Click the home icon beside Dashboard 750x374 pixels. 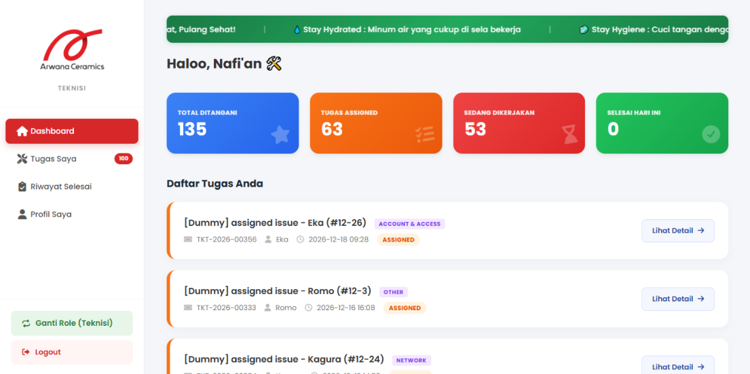pos(22,131)
